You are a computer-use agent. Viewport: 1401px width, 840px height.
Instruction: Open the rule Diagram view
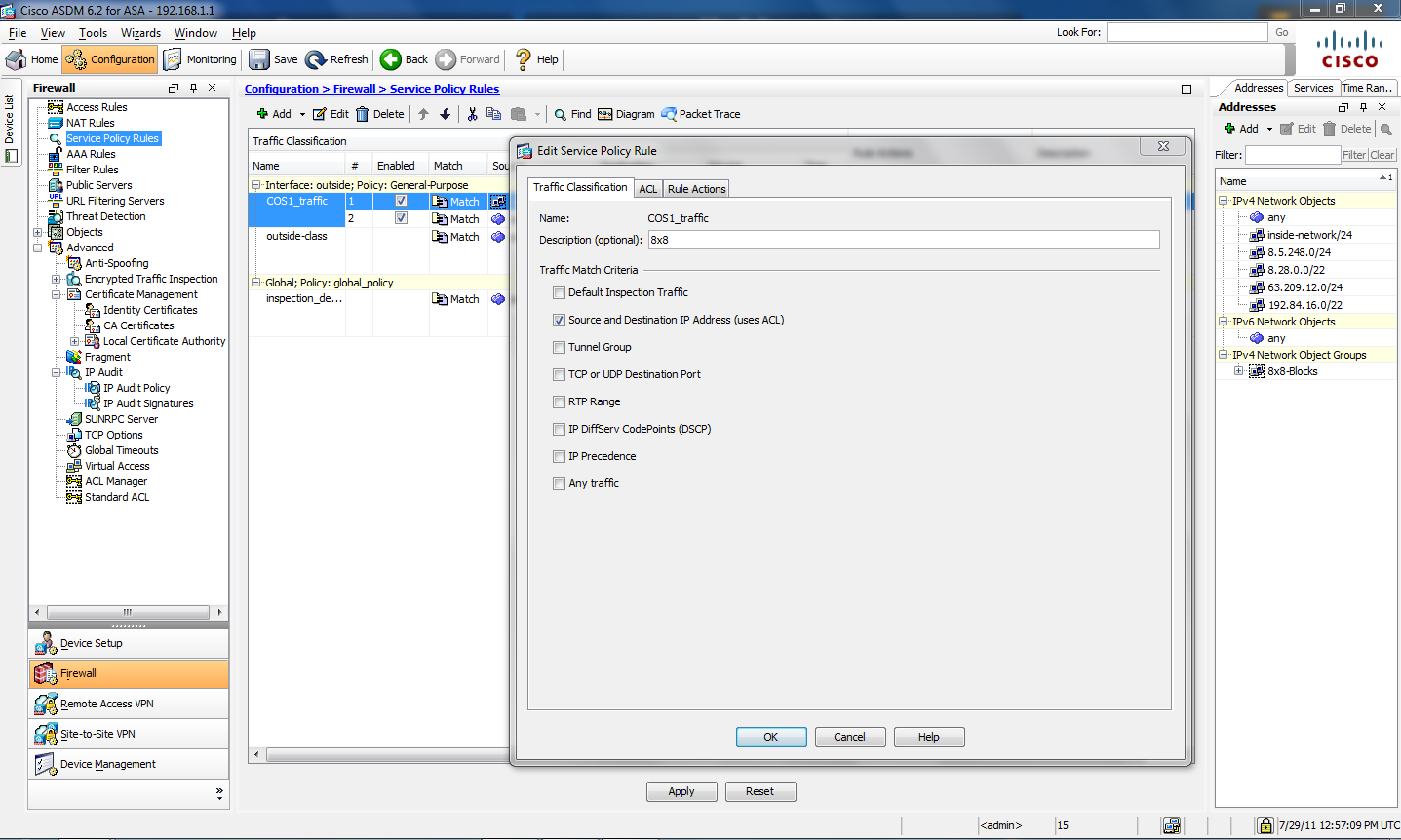click(626, 114)
